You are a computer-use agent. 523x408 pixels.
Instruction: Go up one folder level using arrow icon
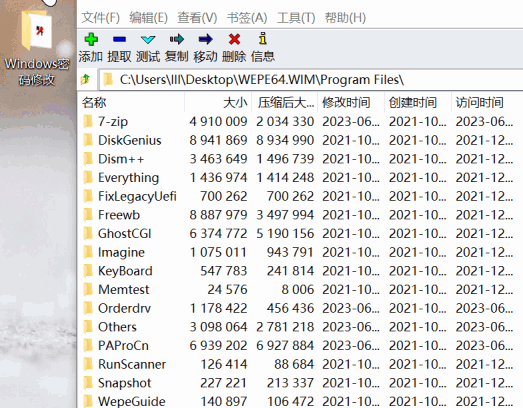tap(85, 79)
